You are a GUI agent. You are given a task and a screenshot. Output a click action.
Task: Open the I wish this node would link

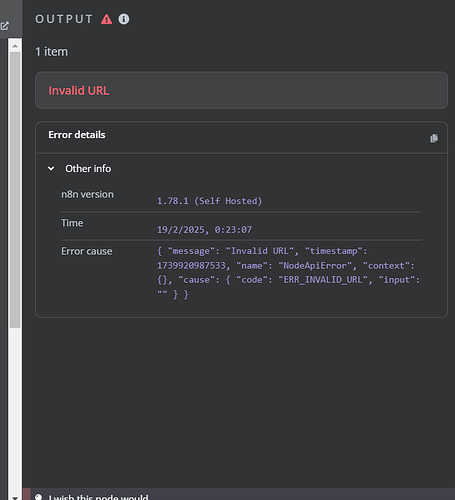(x=98, y=497)
